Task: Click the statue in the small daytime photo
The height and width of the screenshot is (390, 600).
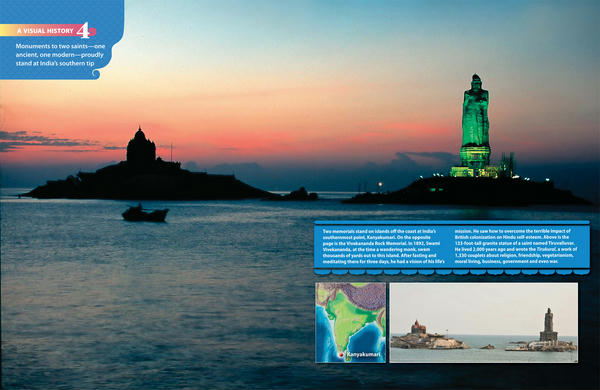Action: click(548, 325)
